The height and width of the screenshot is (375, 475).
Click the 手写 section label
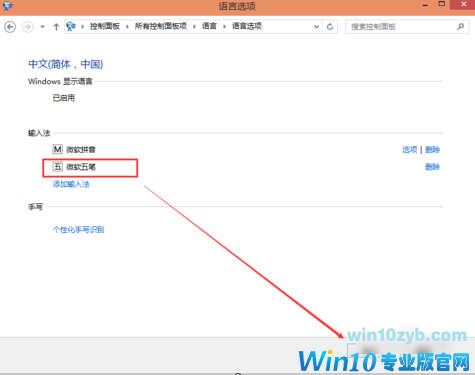click(35, 207)
